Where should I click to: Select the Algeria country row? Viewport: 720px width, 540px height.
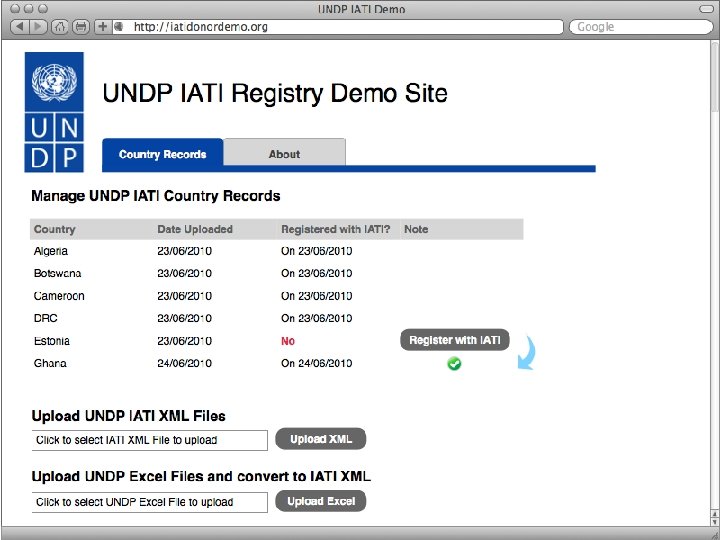coord(276,251)
